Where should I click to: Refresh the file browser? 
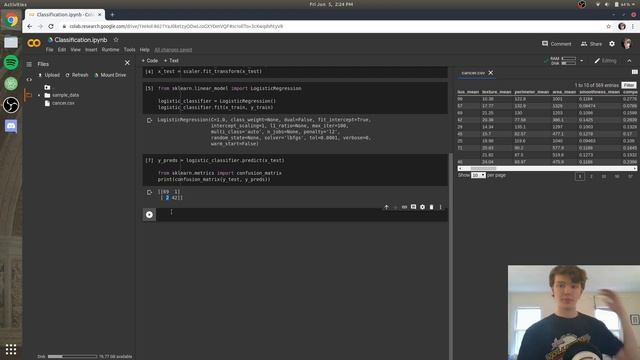[77, 75]
